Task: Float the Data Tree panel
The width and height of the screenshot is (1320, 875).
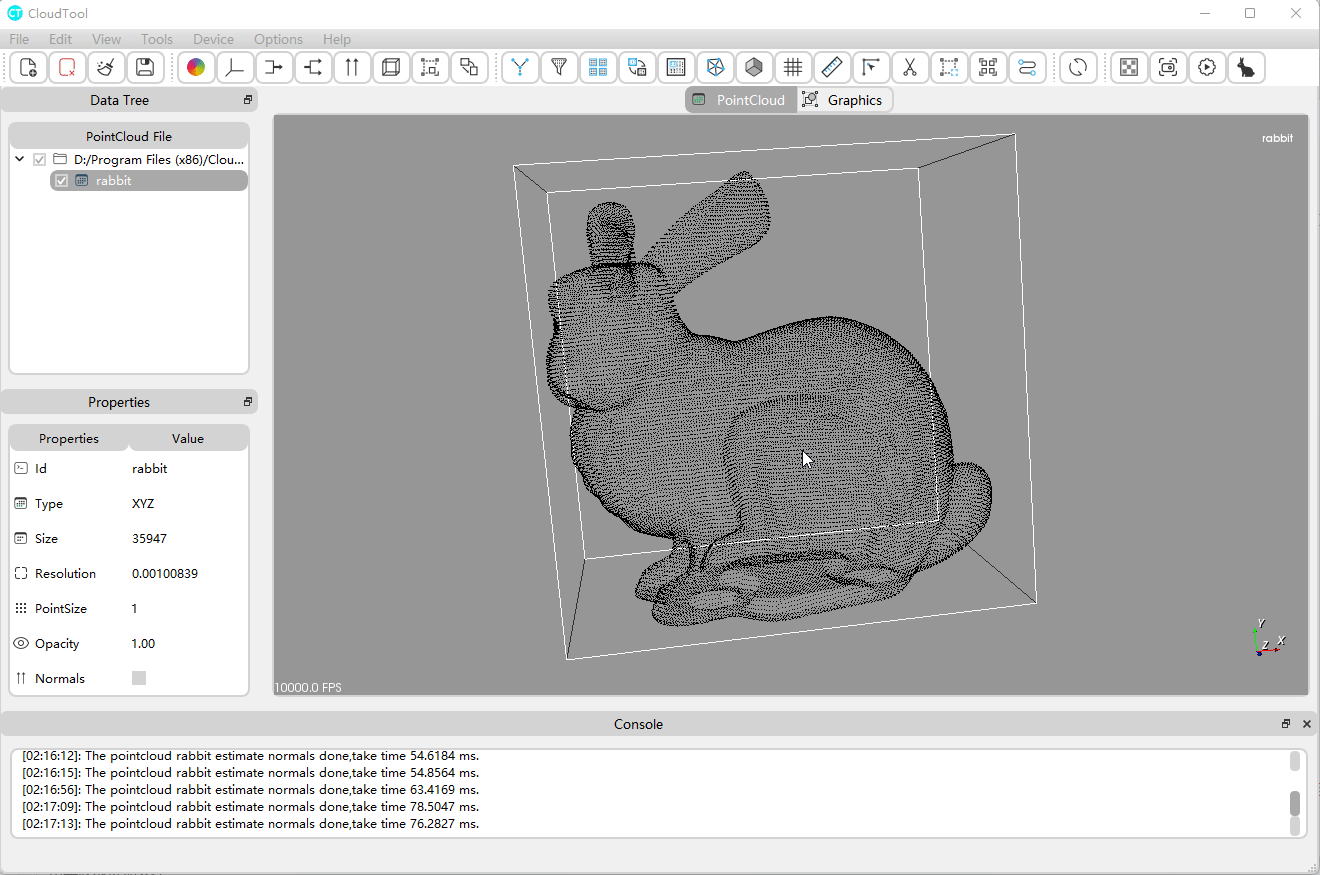Action: coord(248,100)
